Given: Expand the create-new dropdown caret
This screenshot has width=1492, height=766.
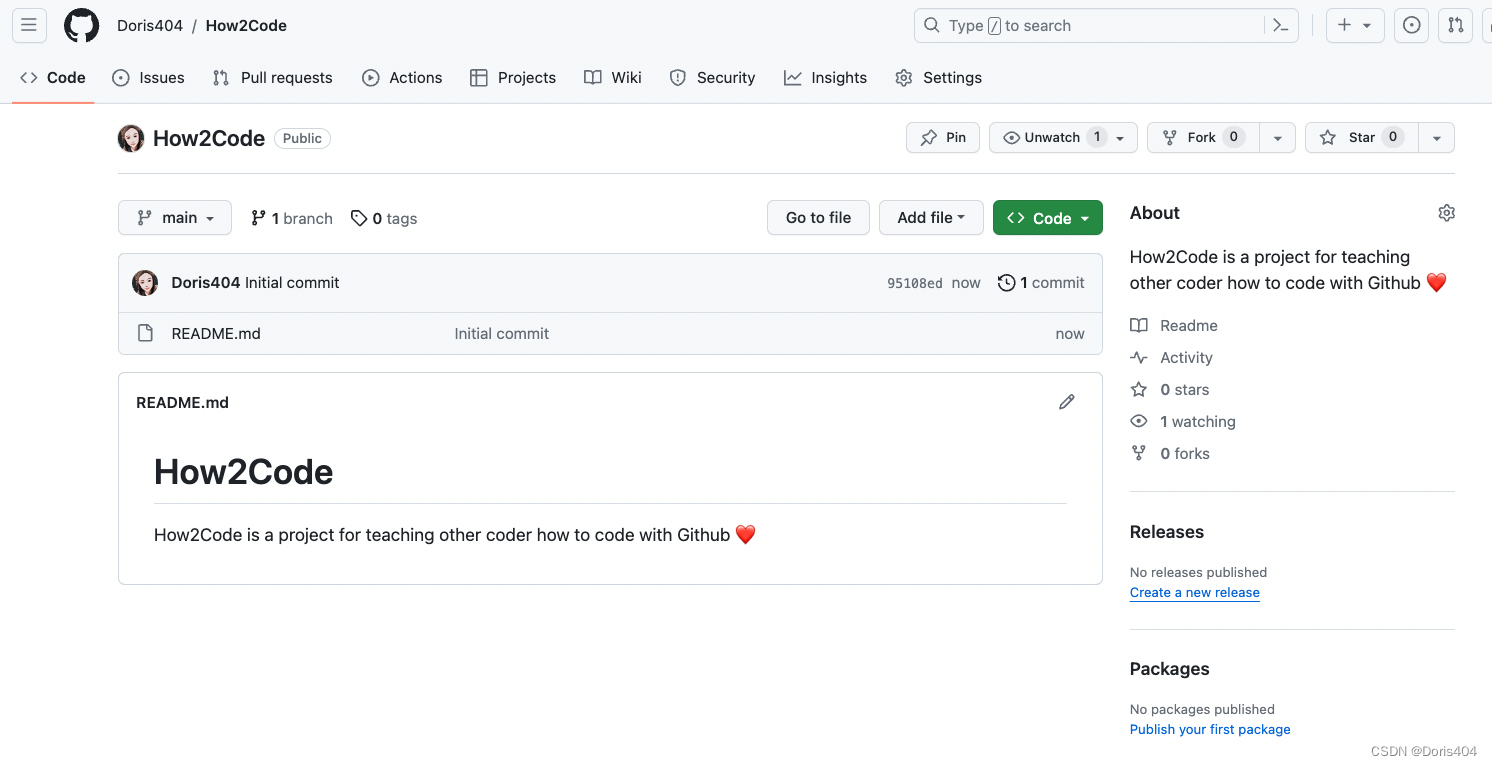Looking at the screenshot, I should click(x=1367, y=26).
